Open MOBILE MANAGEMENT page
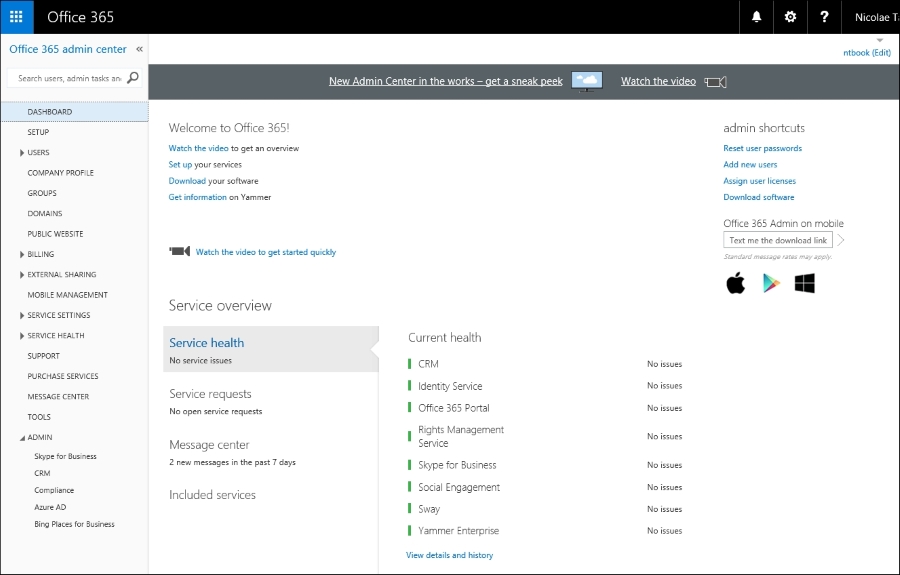Screen dimensions: 900x575 tap(68, 295)
